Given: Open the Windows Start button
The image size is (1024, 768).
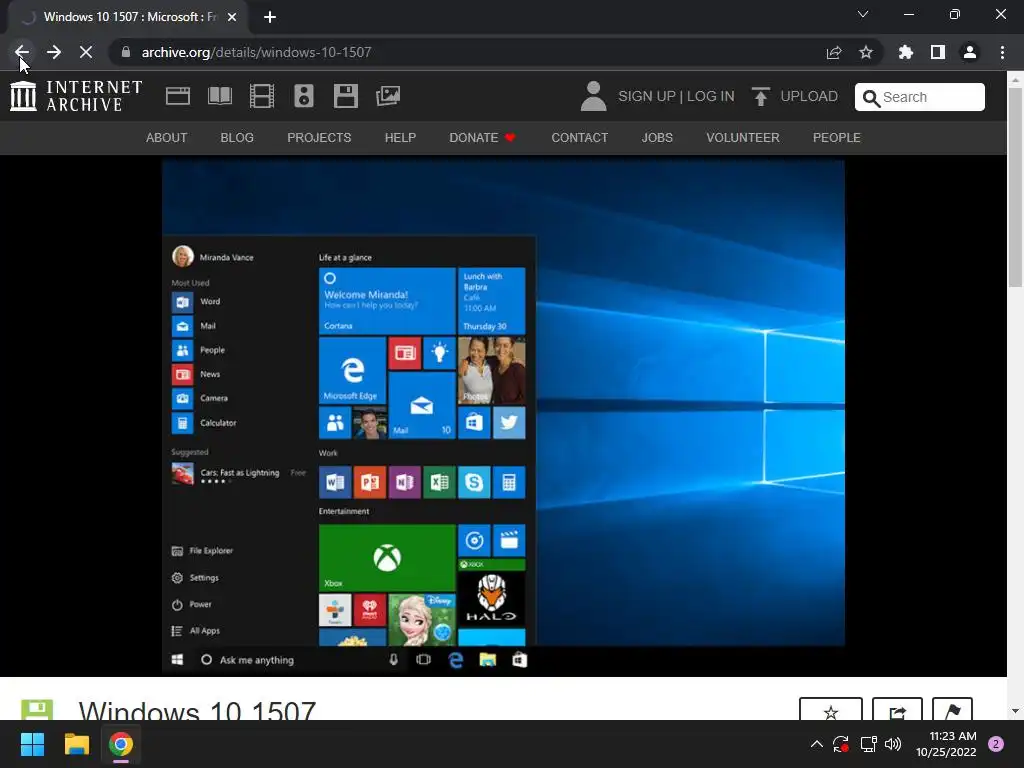Looking at the screenshot, I should (x=32, y=744).
